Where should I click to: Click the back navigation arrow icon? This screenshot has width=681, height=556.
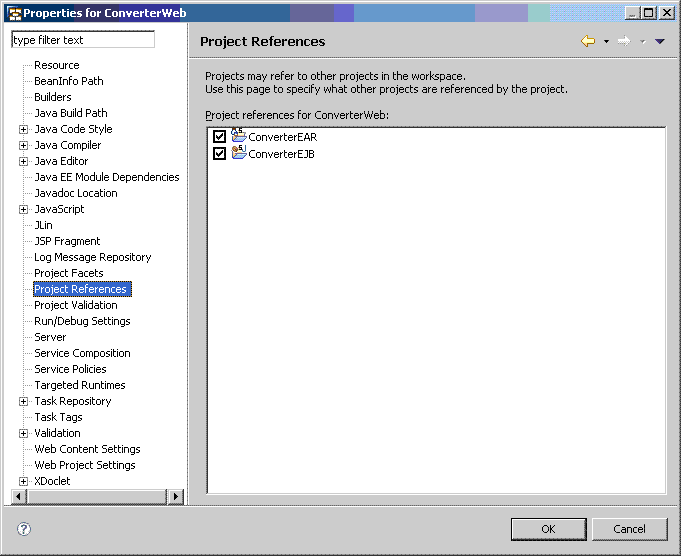point(588,41)
